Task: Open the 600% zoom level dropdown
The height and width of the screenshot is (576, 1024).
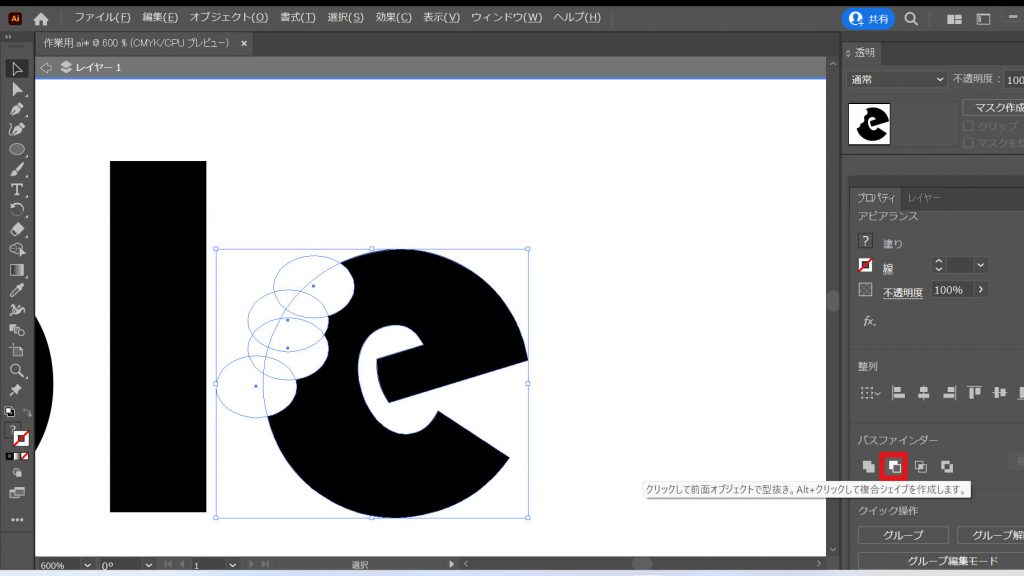Action: pos(87,565)
